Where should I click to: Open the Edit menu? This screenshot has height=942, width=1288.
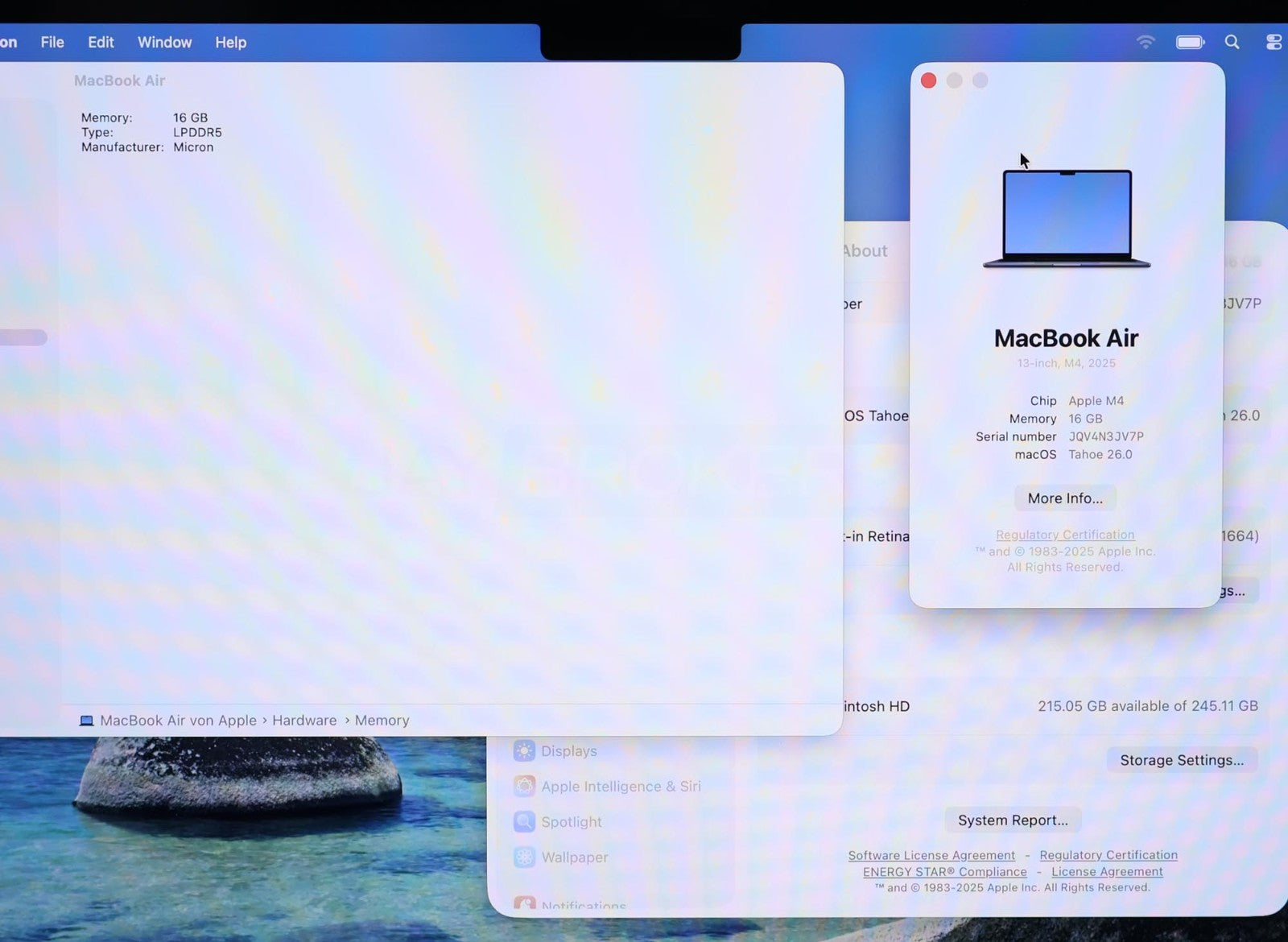click(x=101, y=42)
